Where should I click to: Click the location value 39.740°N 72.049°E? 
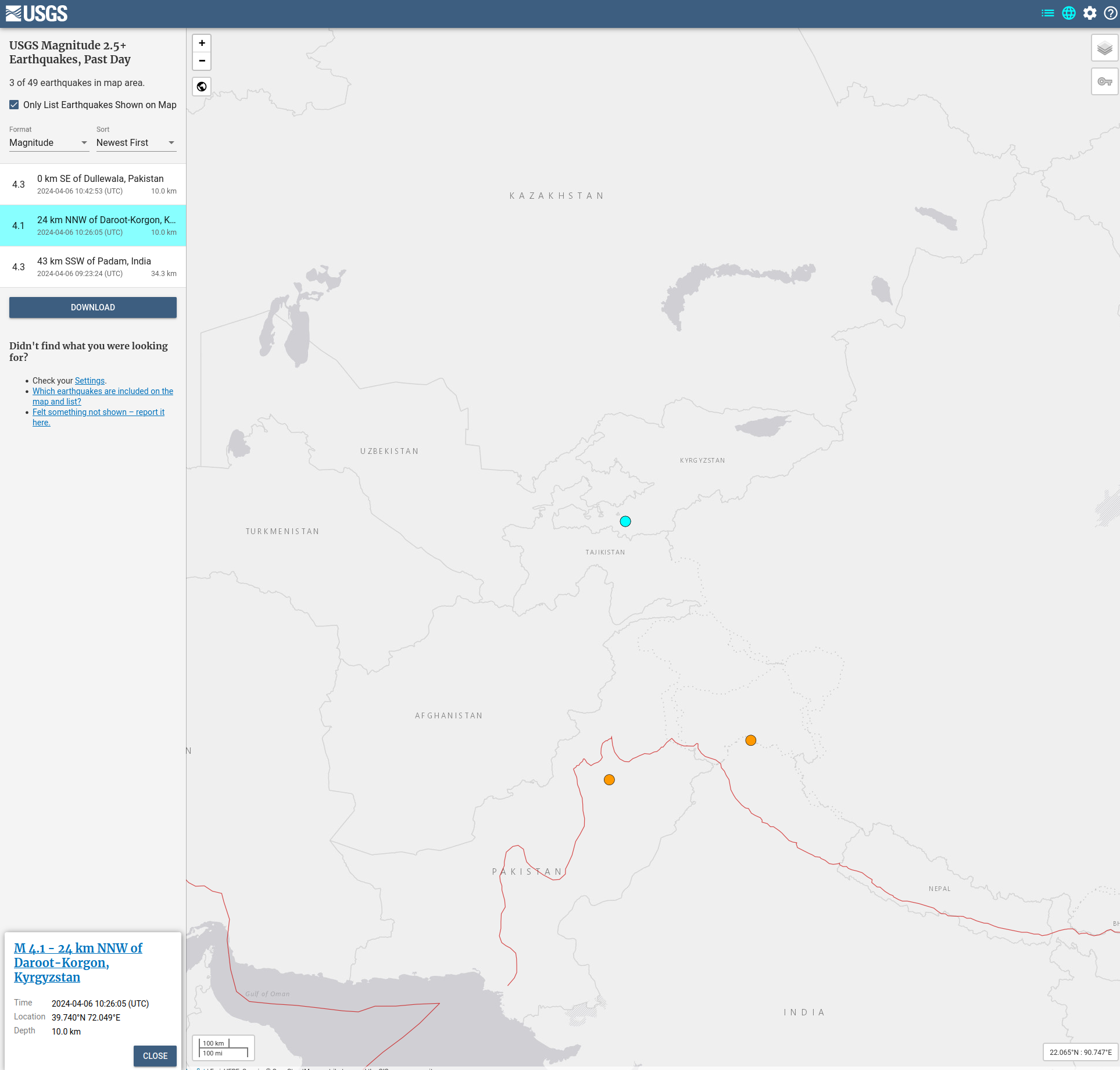(86, 1018)
